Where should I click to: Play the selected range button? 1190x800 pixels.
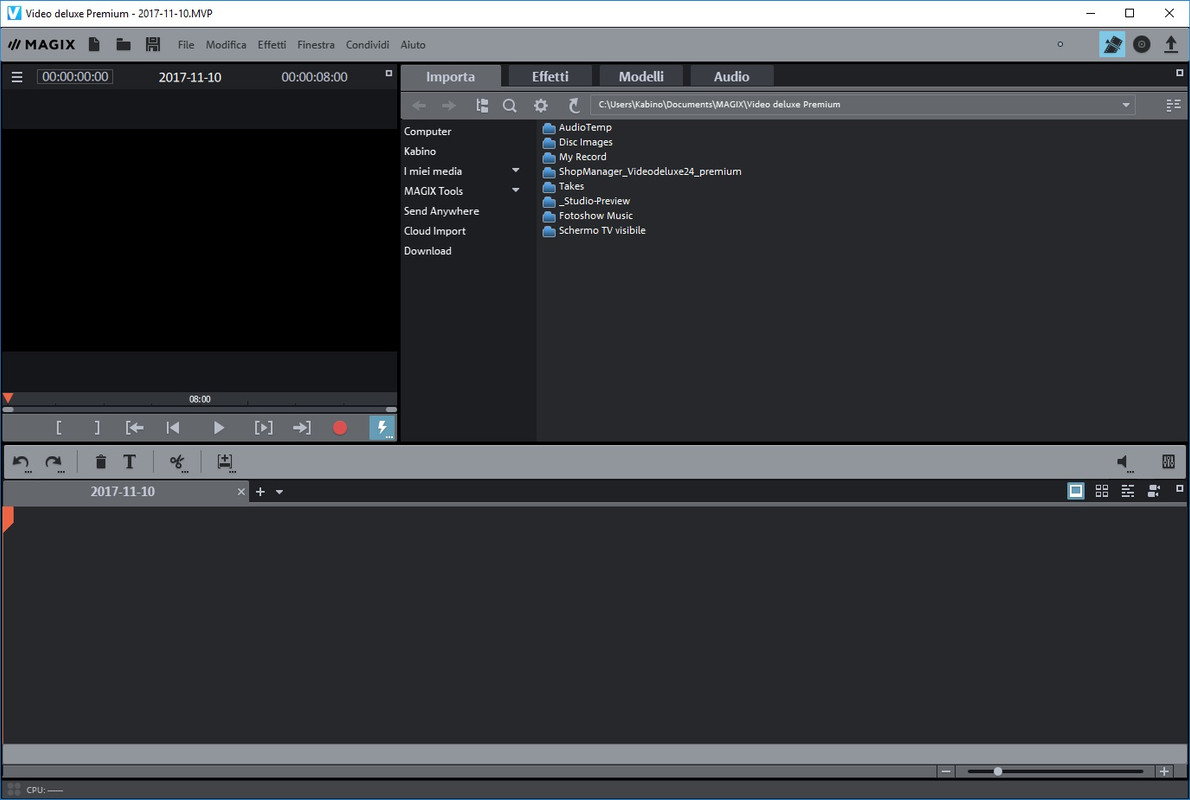pyautogui.click(x=263, y=428)
